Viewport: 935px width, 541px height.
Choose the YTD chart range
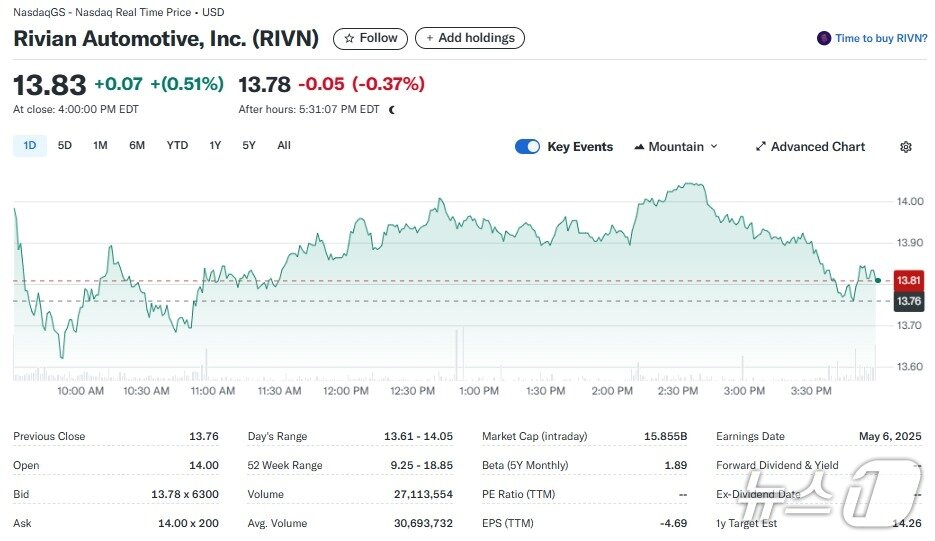177,146
